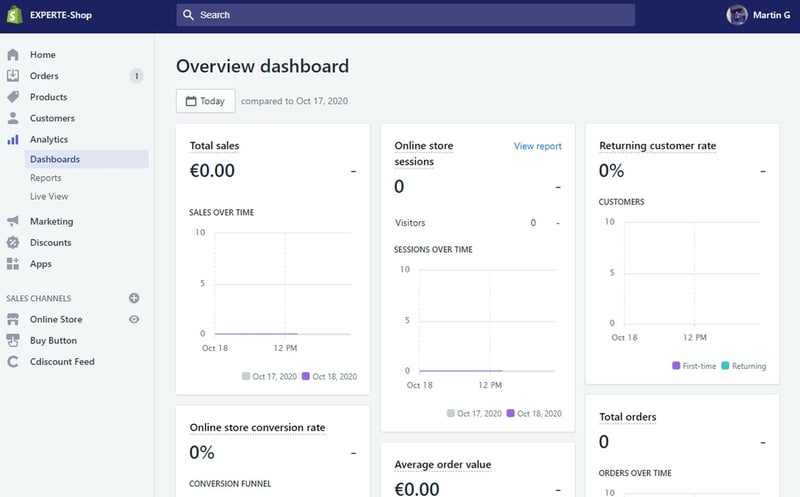
Task: Click Average order value title
Action: [x=442, y=465]
